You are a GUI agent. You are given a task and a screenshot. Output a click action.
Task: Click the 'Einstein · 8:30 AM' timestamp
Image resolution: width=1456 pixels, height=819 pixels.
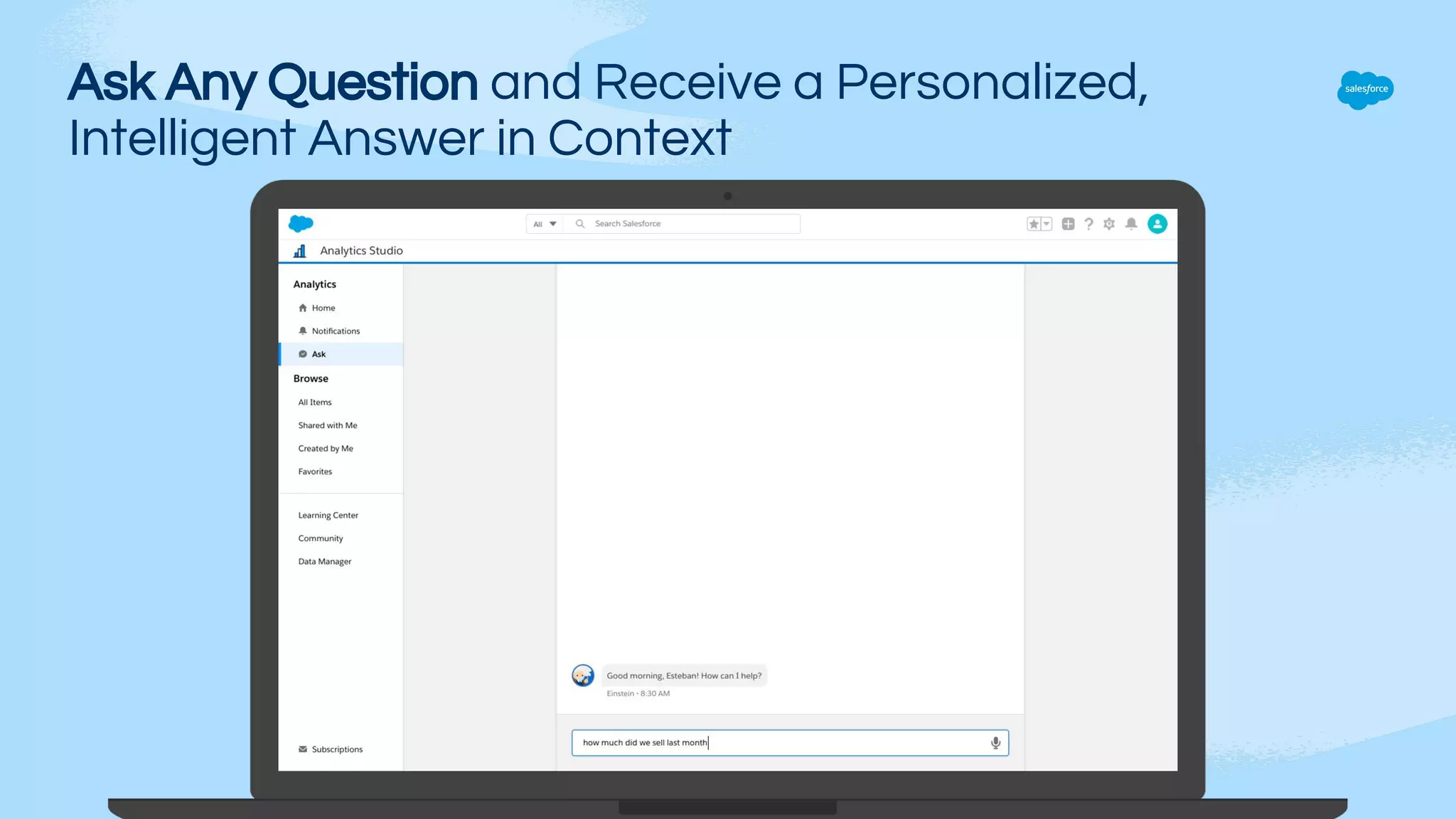coord(638,694)
